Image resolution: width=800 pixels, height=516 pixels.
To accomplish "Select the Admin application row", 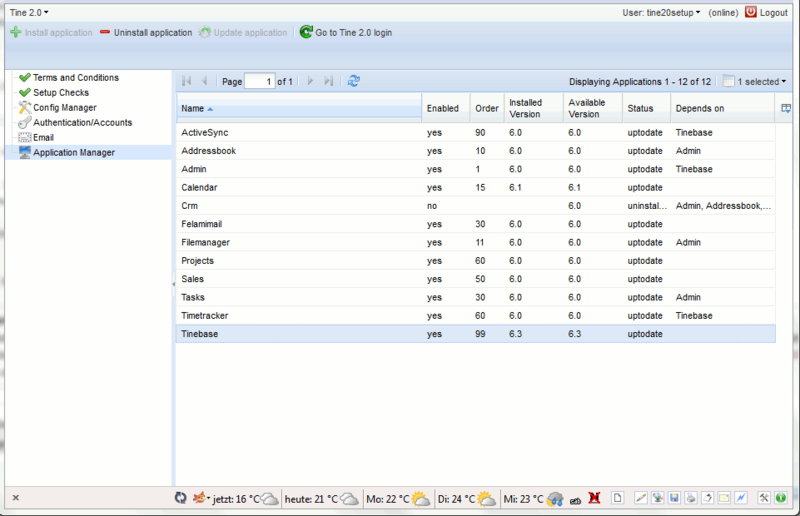I will point(476,169).
